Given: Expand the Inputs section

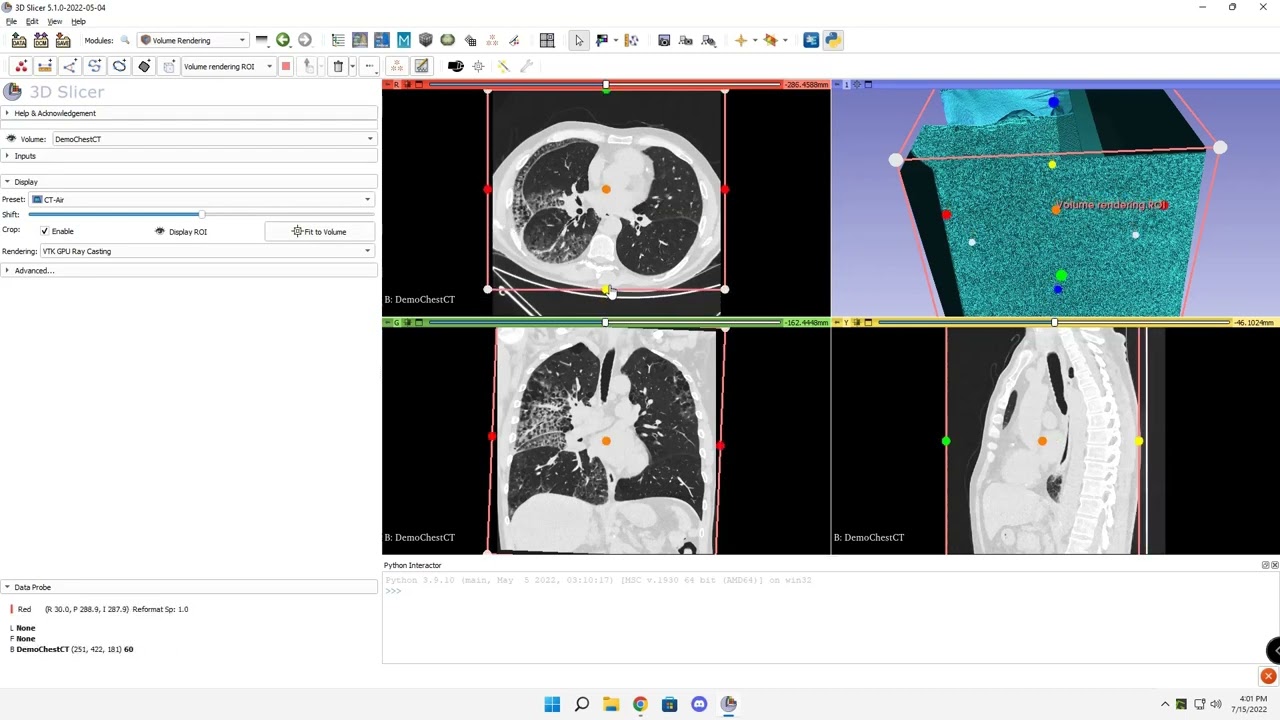Looking at the screenshot, I should coord(189,156).
